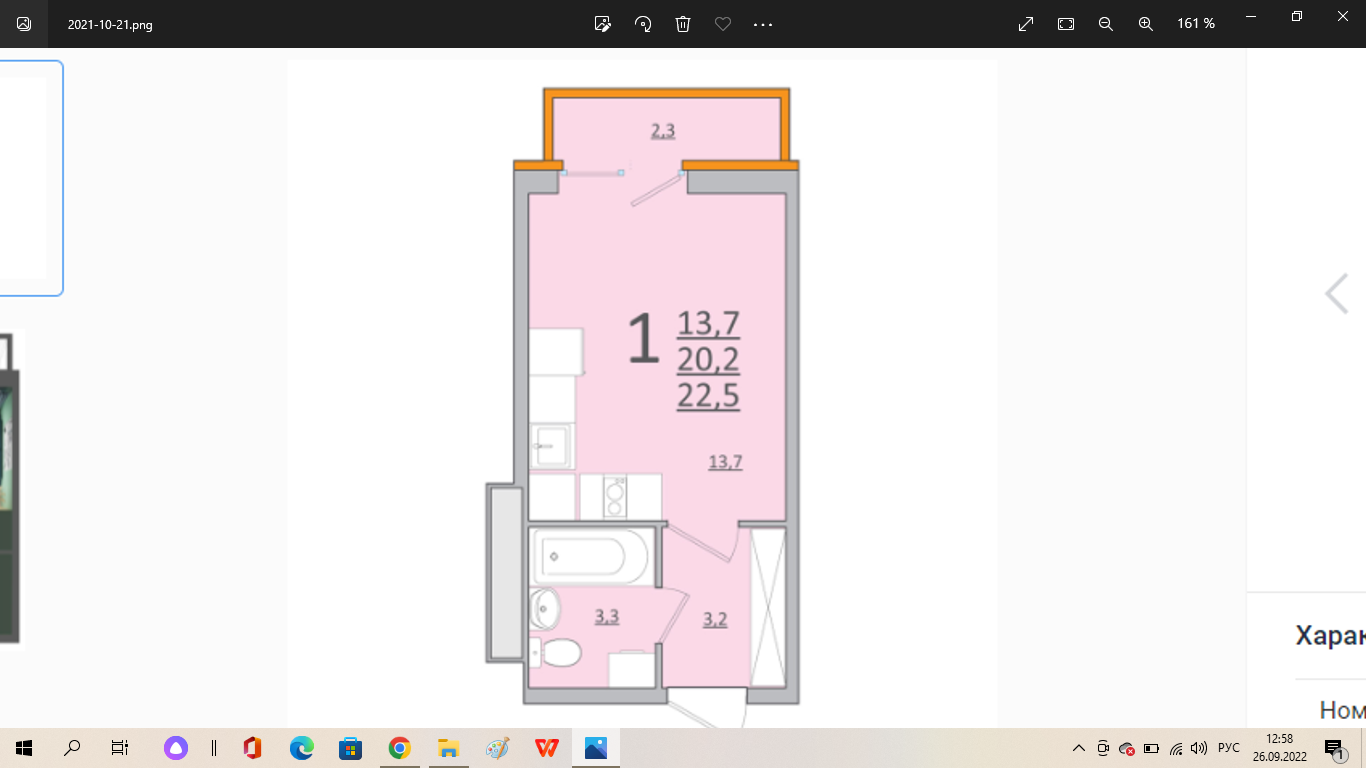Add photo to favorites with heart icon
The image size is (1366, 768).
[723, 24]
